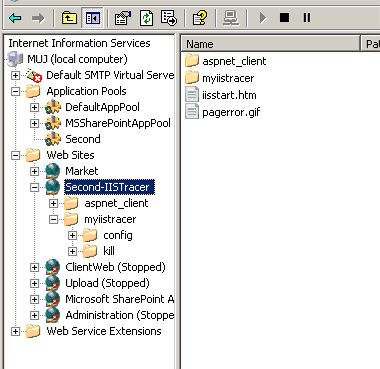Expand the config folder node
The image size is (380, 369).
click(72, 235)
